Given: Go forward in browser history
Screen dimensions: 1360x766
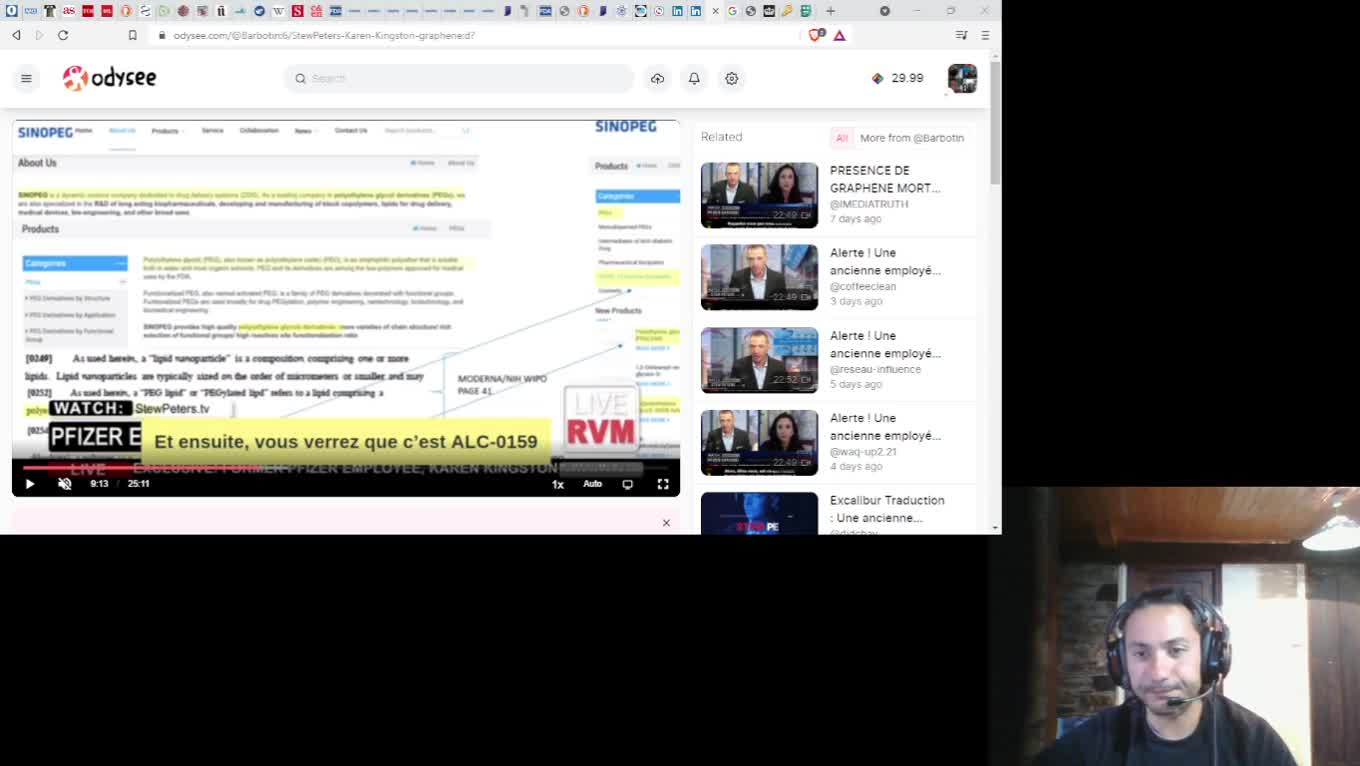Looking at the screenshot, I should tap(39, 35).
